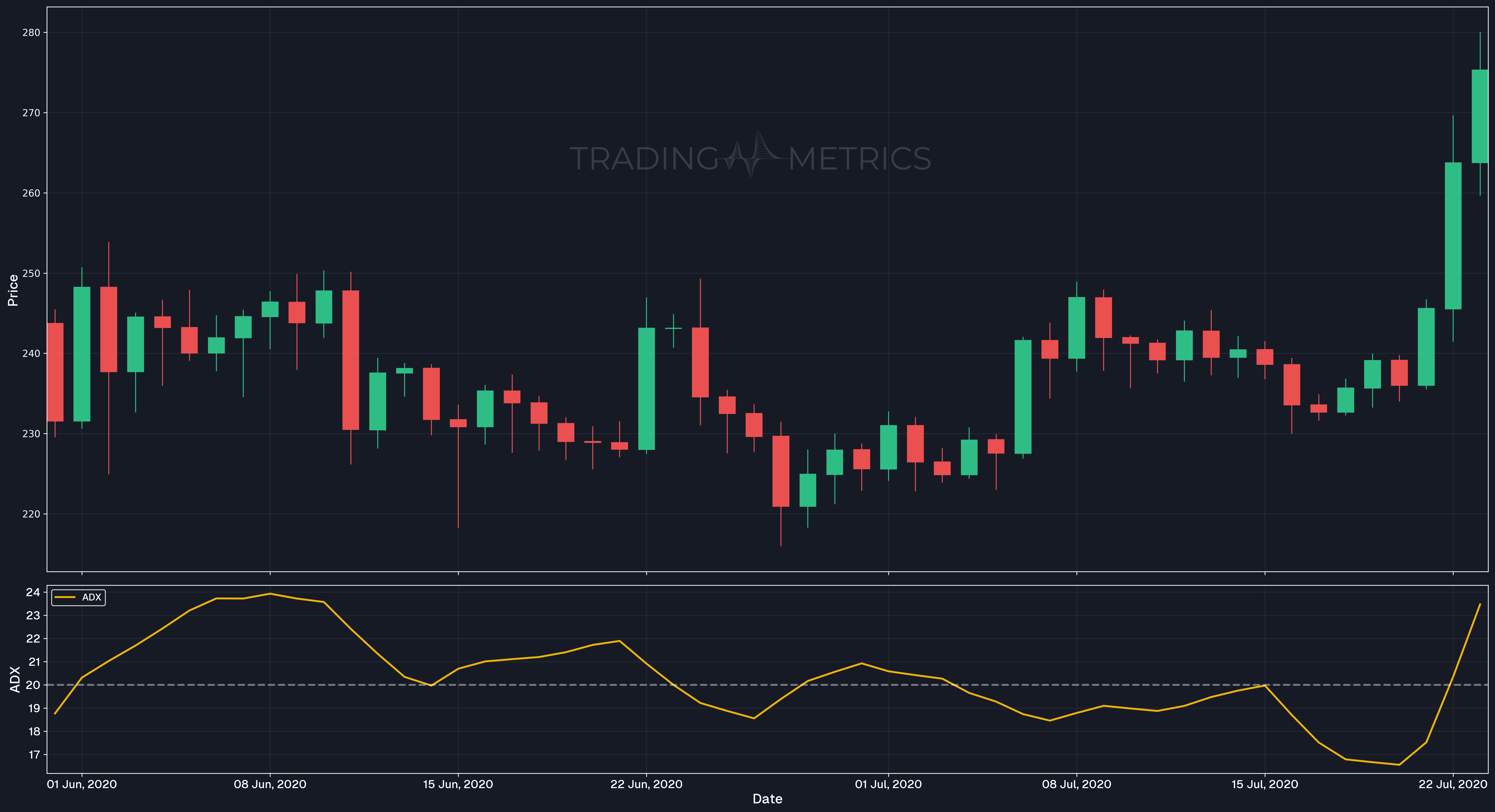The image size is (1495, 812).
Task: Click the ADX line trough before 22 Jul
Action: click(x=1399, y=764)
